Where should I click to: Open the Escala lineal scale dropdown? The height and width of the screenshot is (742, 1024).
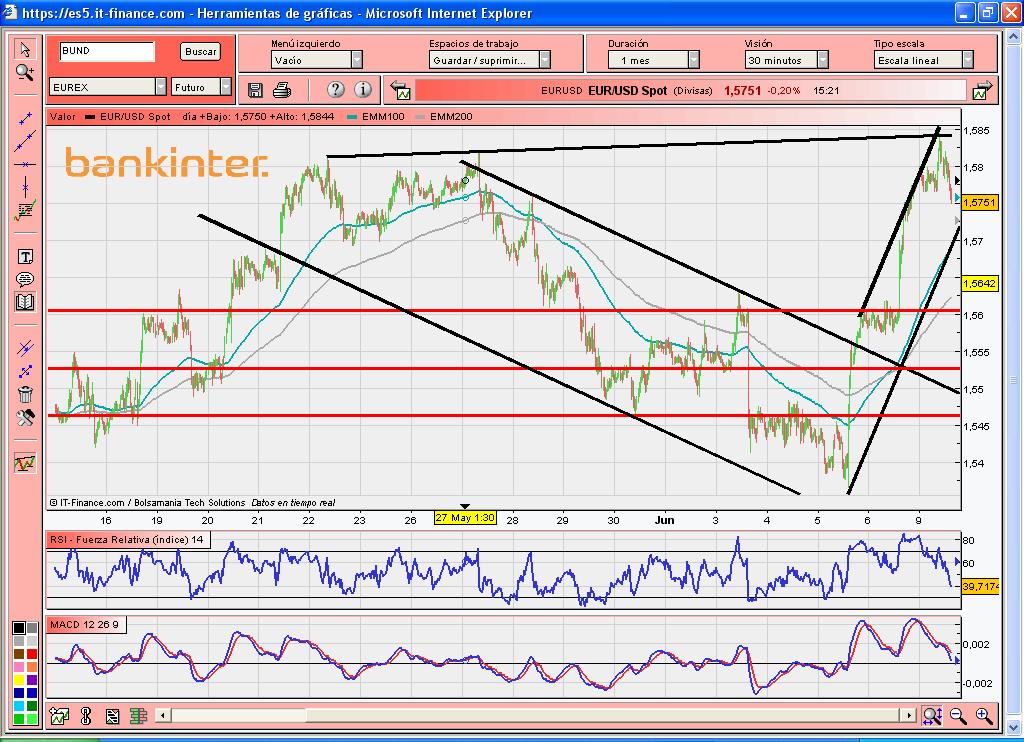[x=924, y=60]
